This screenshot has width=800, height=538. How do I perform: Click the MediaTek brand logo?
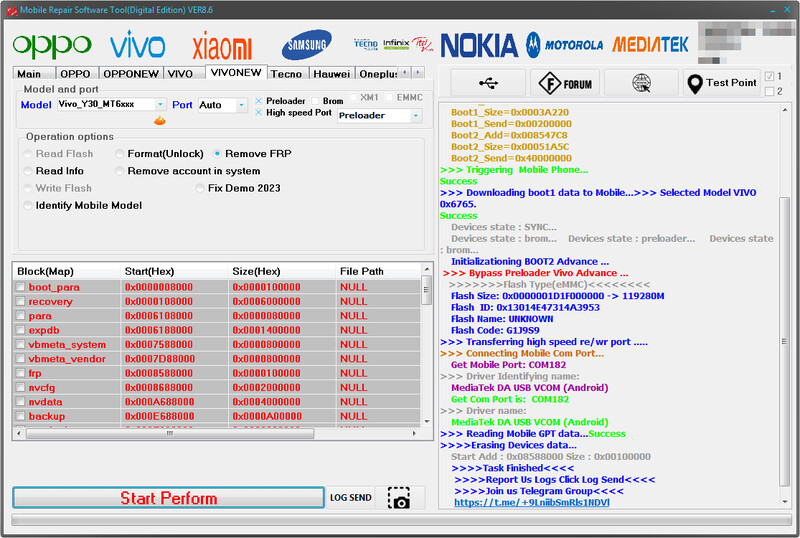coord(650,45)
